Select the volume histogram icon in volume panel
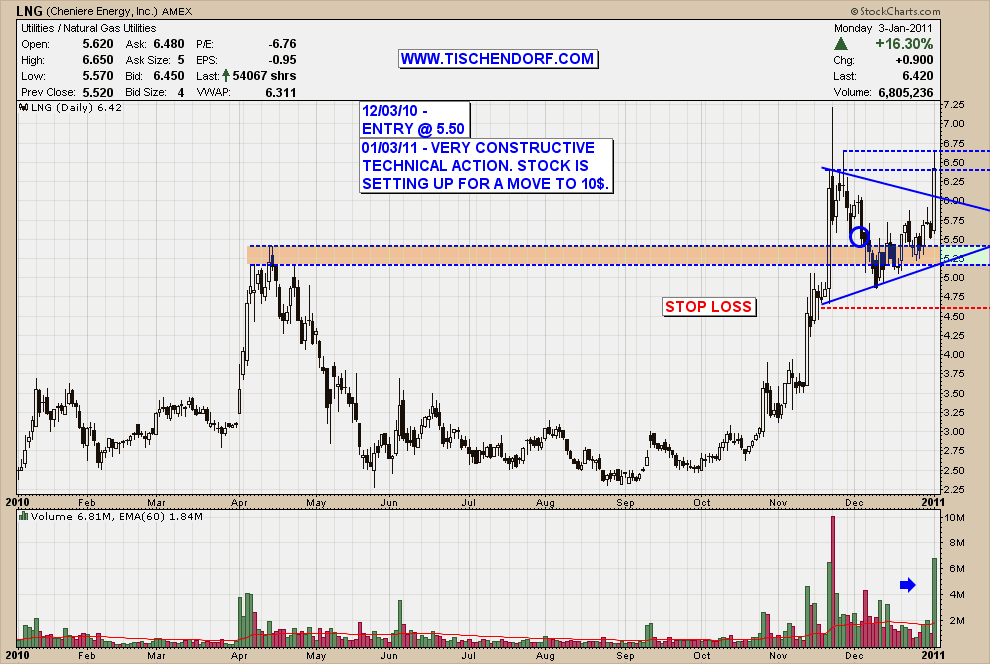The image size is (990, 664). click(23, 517)
